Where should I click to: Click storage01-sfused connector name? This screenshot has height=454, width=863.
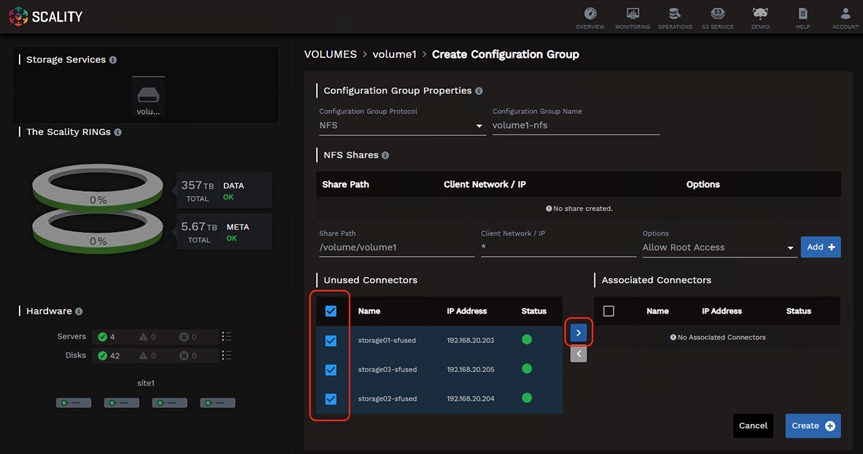[387, 341]
